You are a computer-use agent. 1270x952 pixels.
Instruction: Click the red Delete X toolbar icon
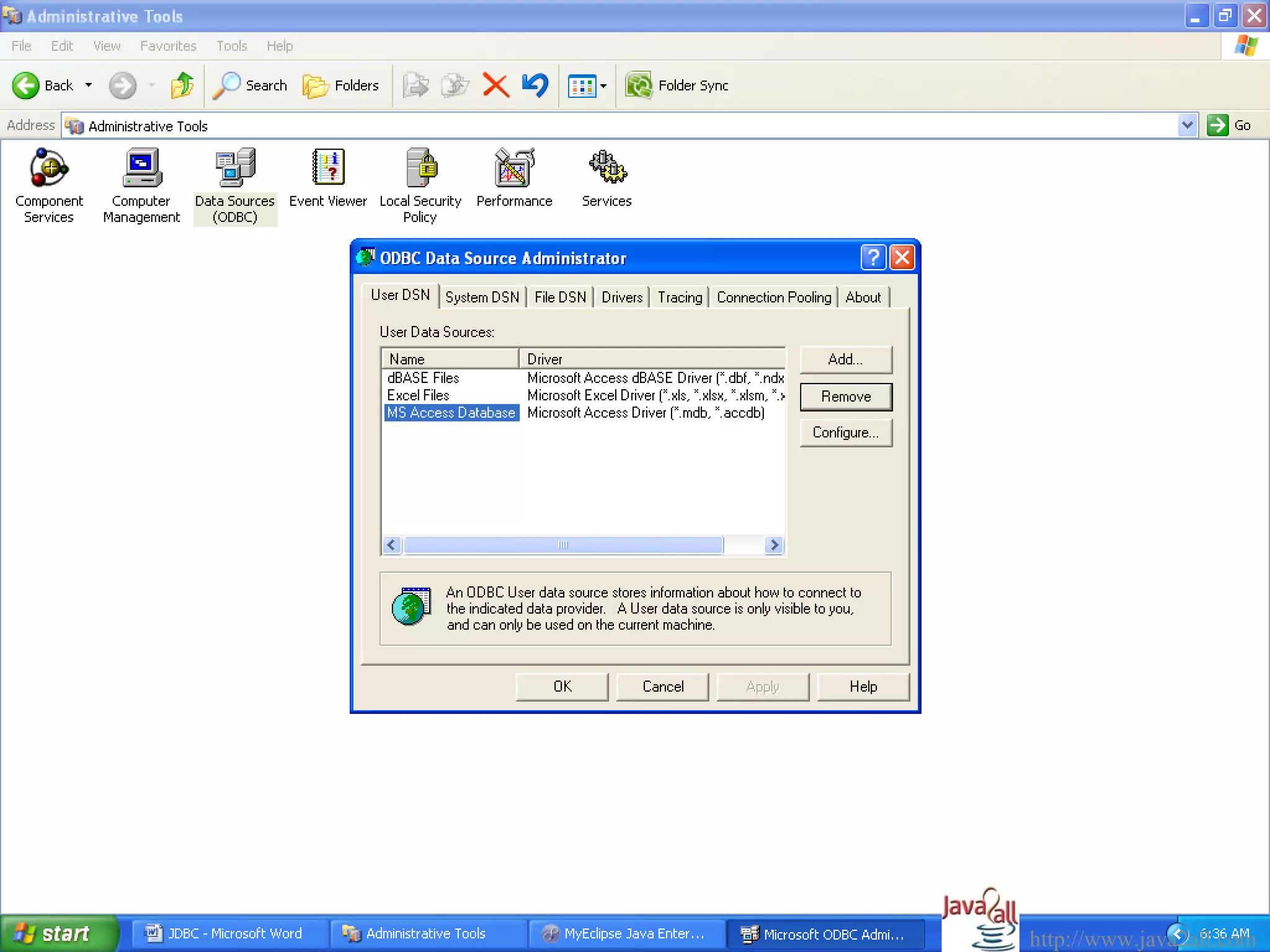(495, 86)
